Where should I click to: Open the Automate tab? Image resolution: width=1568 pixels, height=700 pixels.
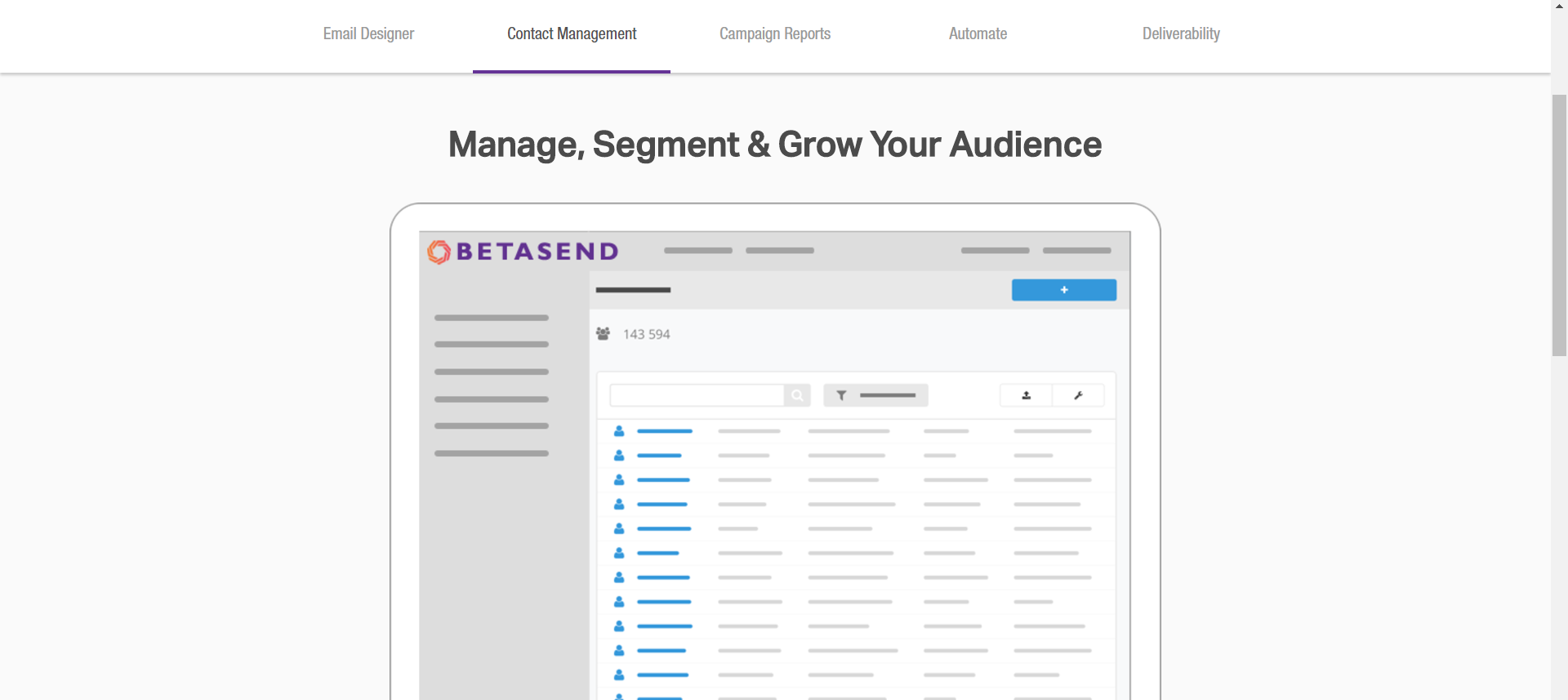click(978, 34)
